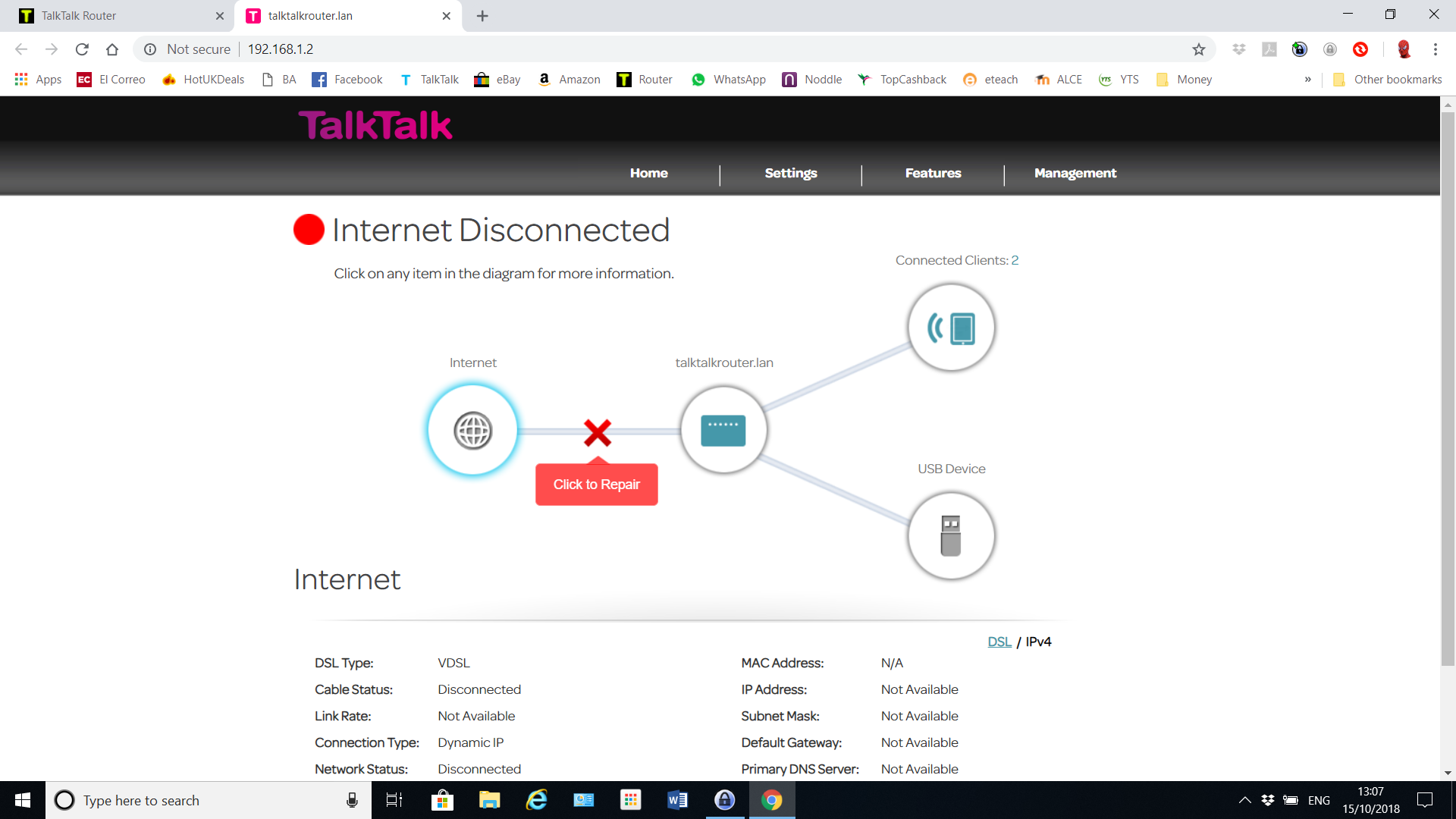
Task: Click the USB Device icon in diagram
Action: [951, 535]
